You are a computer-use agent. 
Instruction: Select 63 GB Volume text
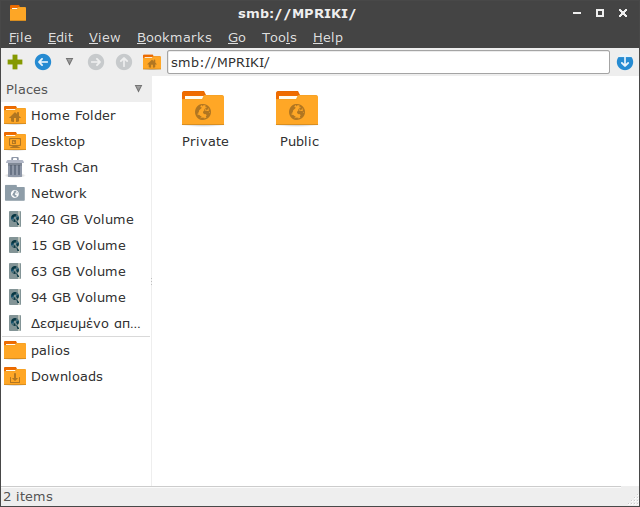tap(78, 271)
